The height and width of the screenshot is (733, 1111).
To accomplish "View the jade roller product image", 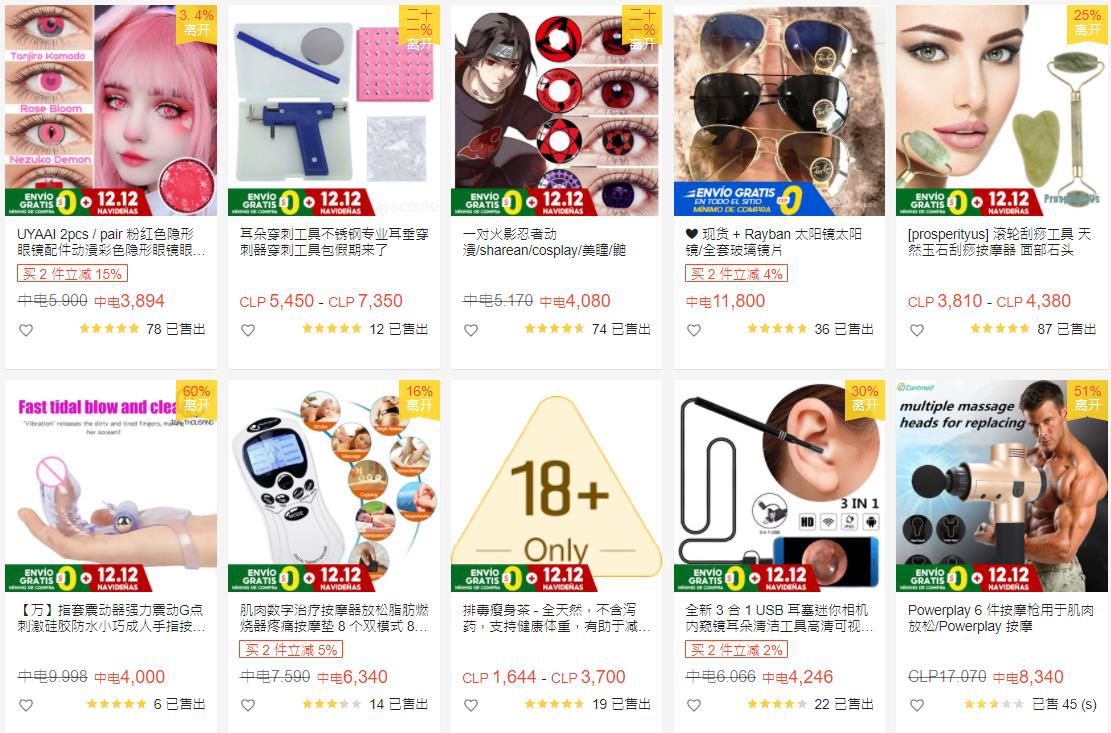I will point(1001,110).
